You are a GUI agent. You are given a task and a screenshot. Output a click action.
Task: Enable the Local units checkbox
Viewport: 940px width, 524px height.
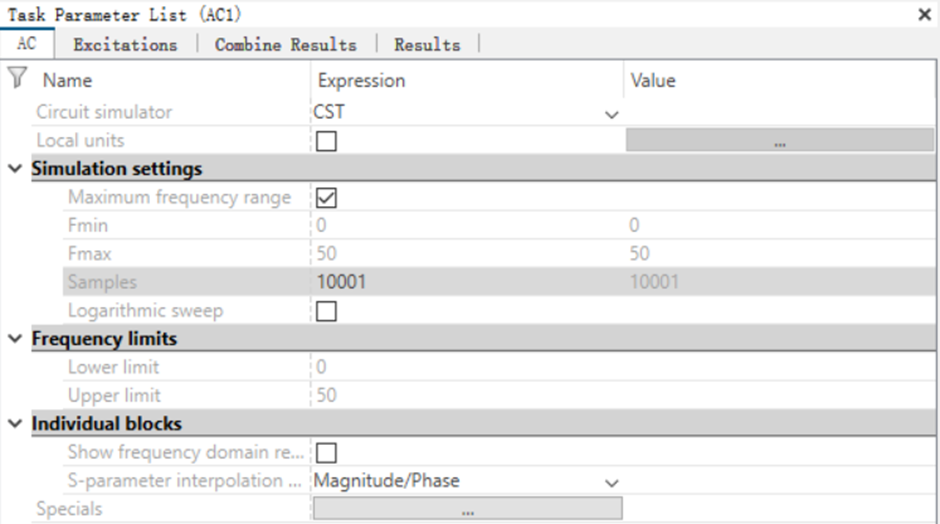click(326, 141)
